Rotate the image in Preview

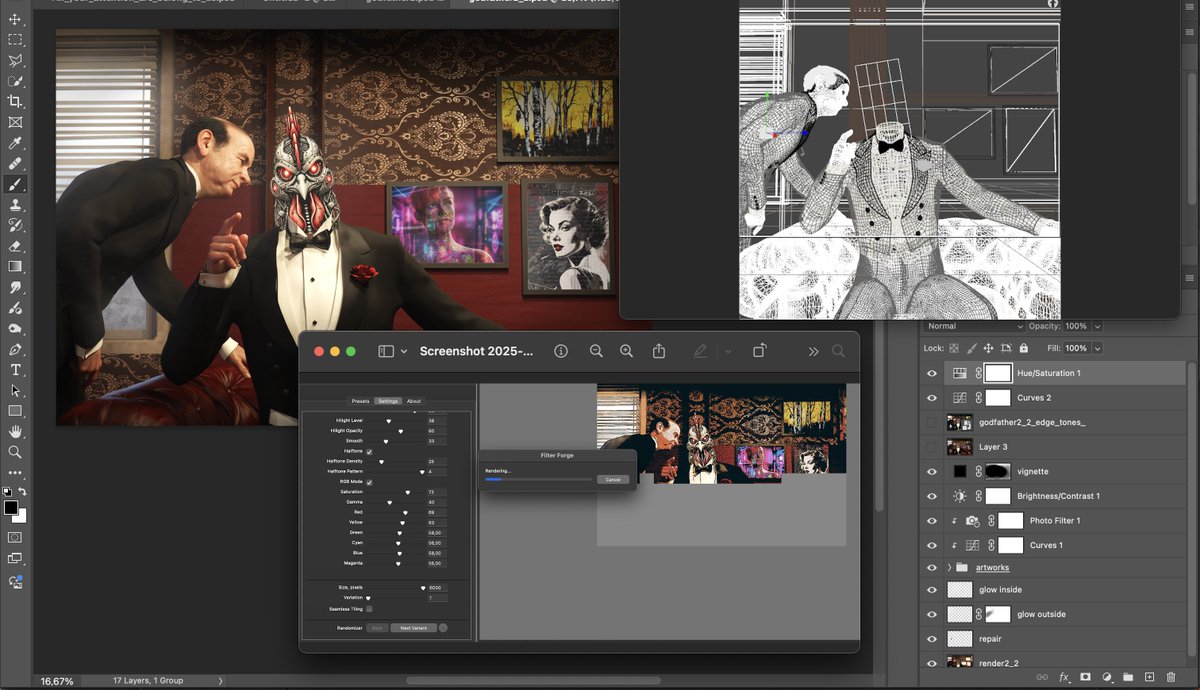click(760, 351)
